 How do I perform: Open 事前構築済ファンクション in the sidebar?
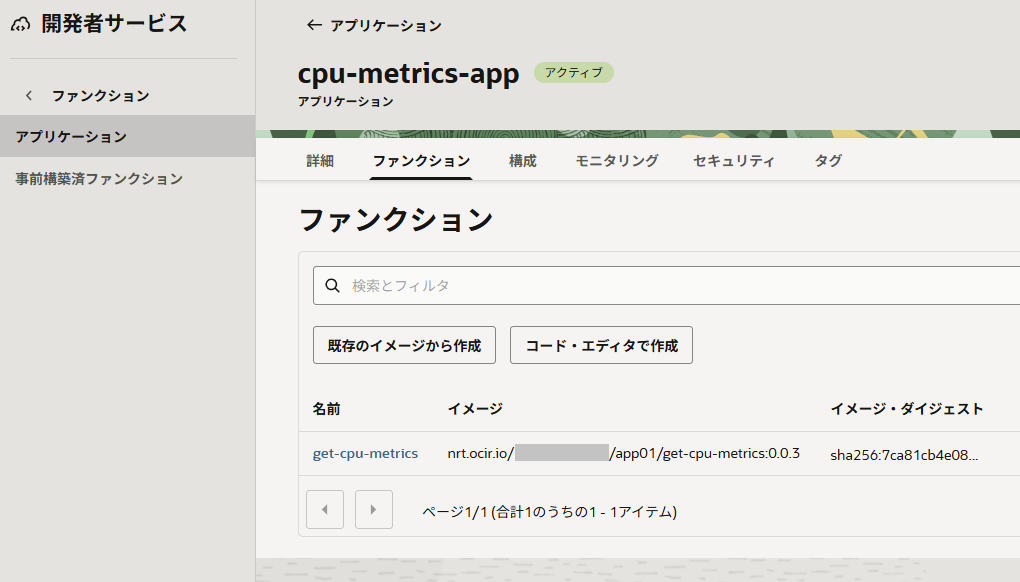(99, 179)
